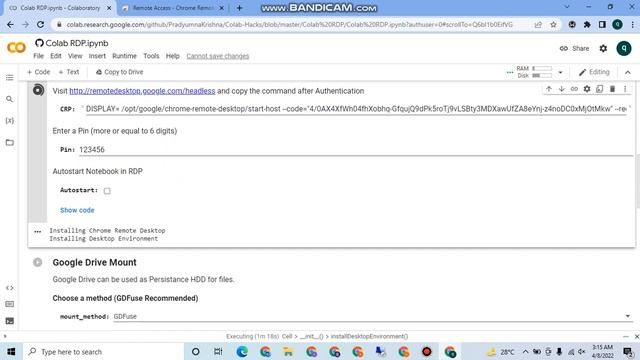Mirror cell in tab icon
This screenshot has width=640, height=360.
point(600,89)
